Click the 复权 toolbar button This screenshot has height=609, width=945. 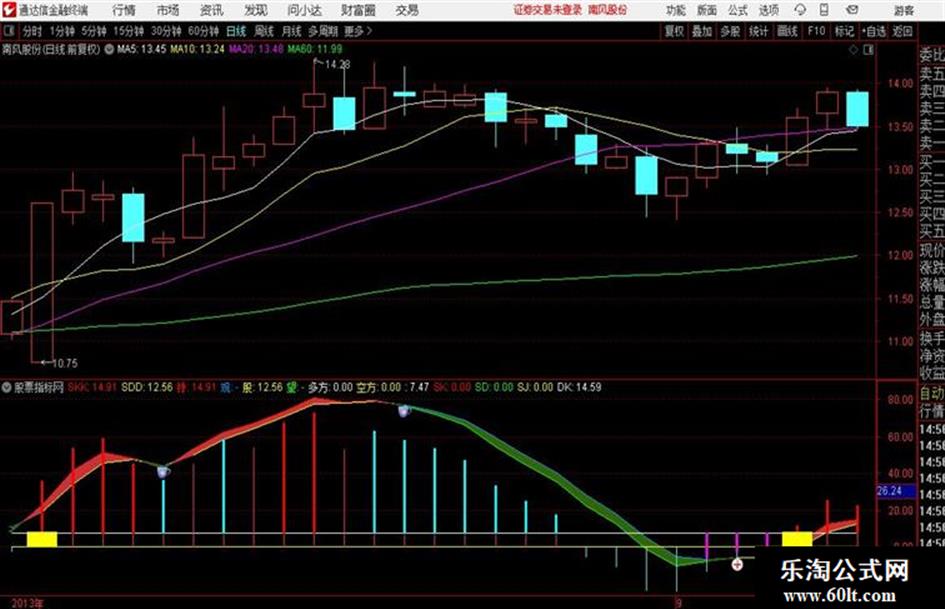(x=673, y=31)
